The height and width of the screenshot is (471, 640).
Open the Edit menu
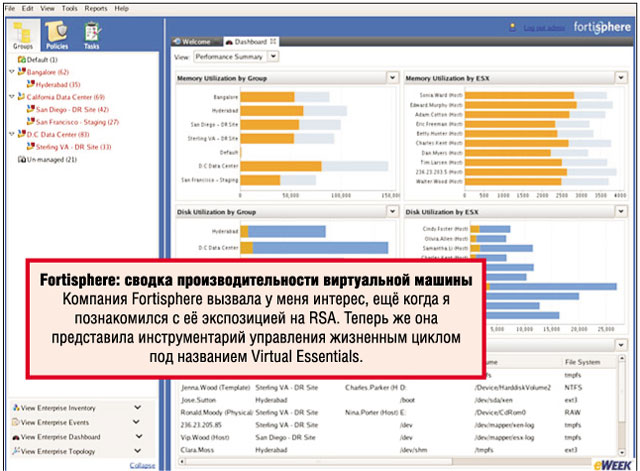(27, 8)
